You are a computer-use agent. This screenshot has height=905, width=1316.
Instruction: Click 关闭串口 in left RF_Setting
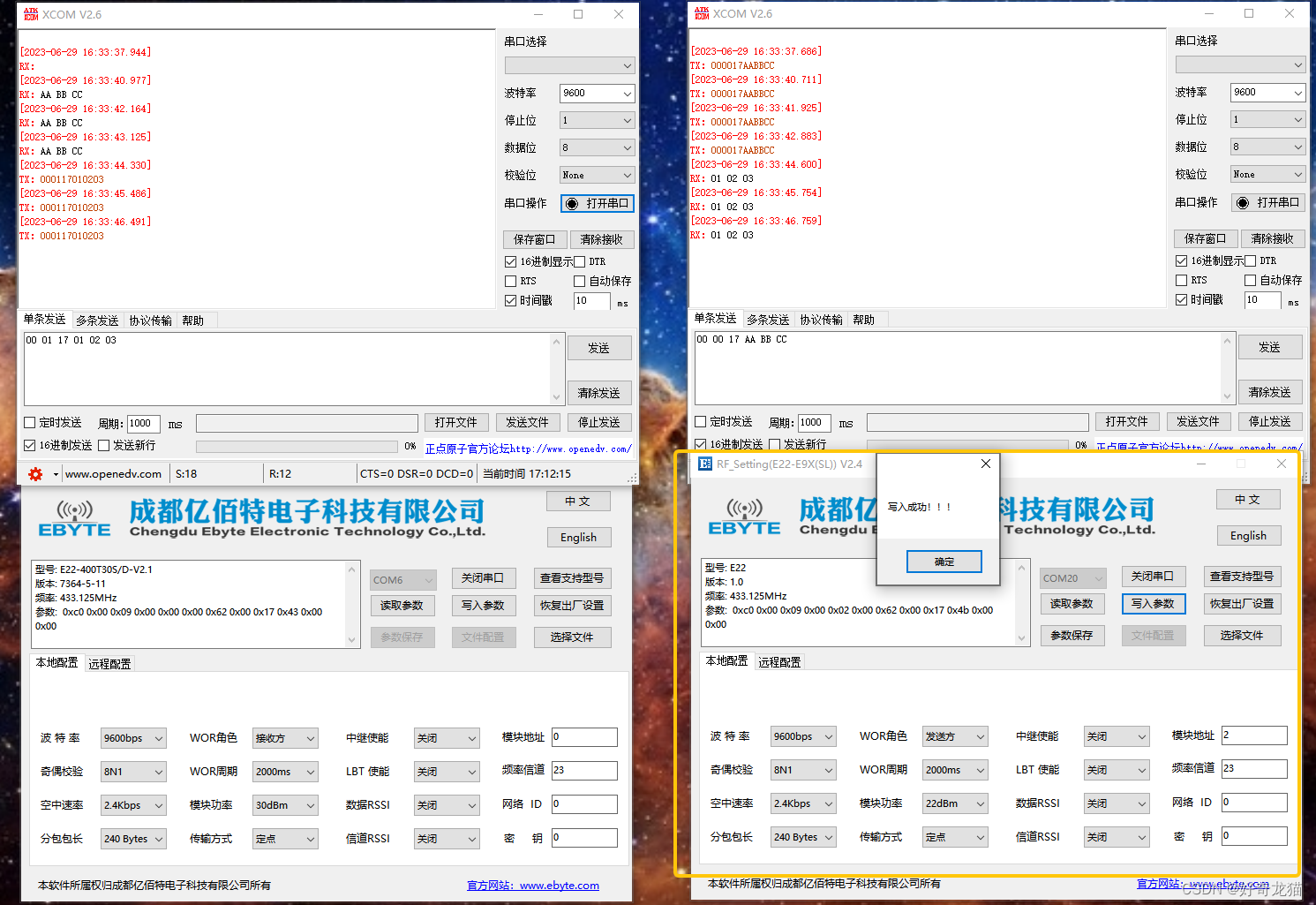point(483,578)
